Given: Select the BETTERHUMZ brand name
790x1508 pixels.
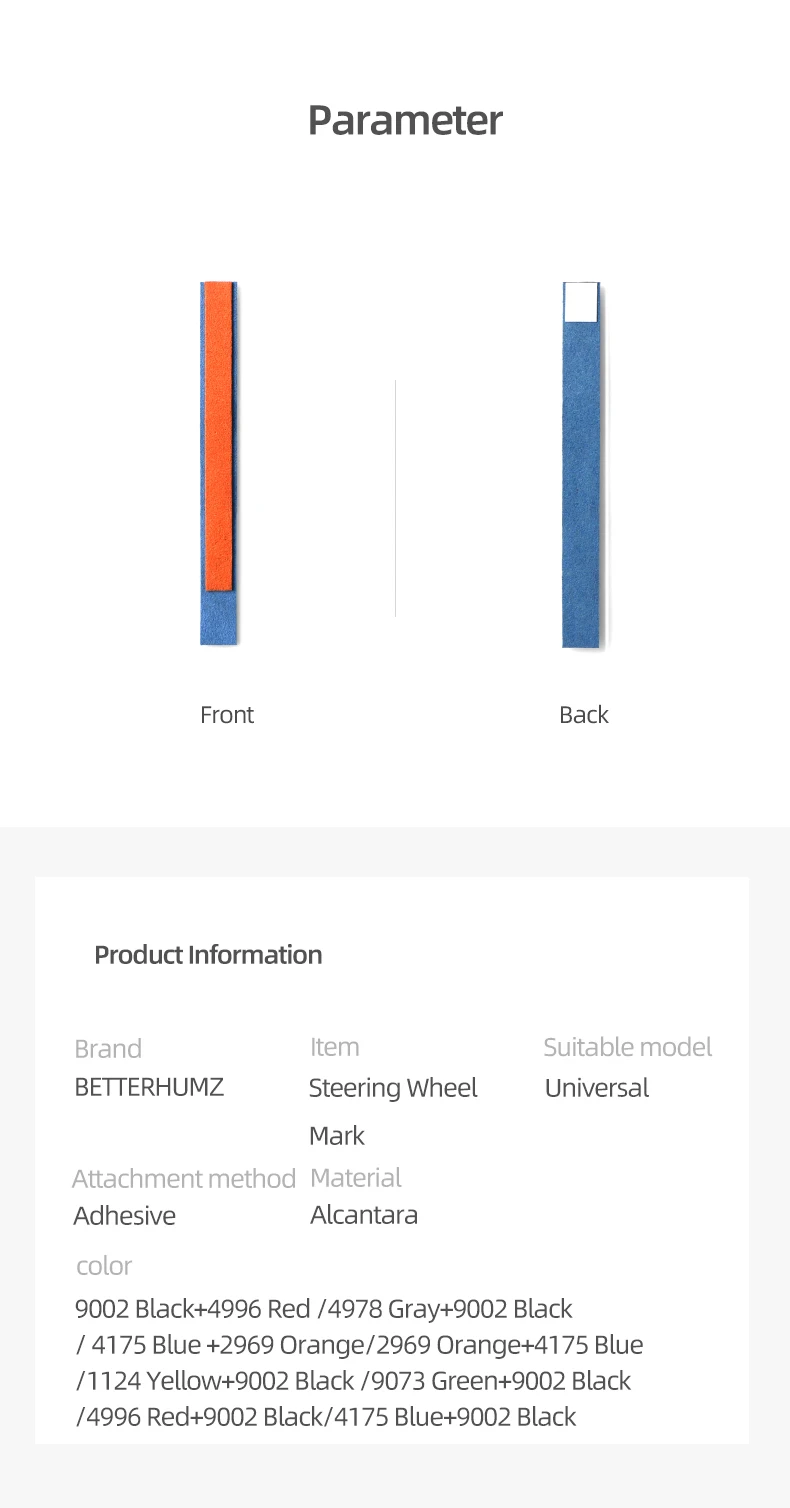Looking at the screenshot, I should pos(149,1087).
